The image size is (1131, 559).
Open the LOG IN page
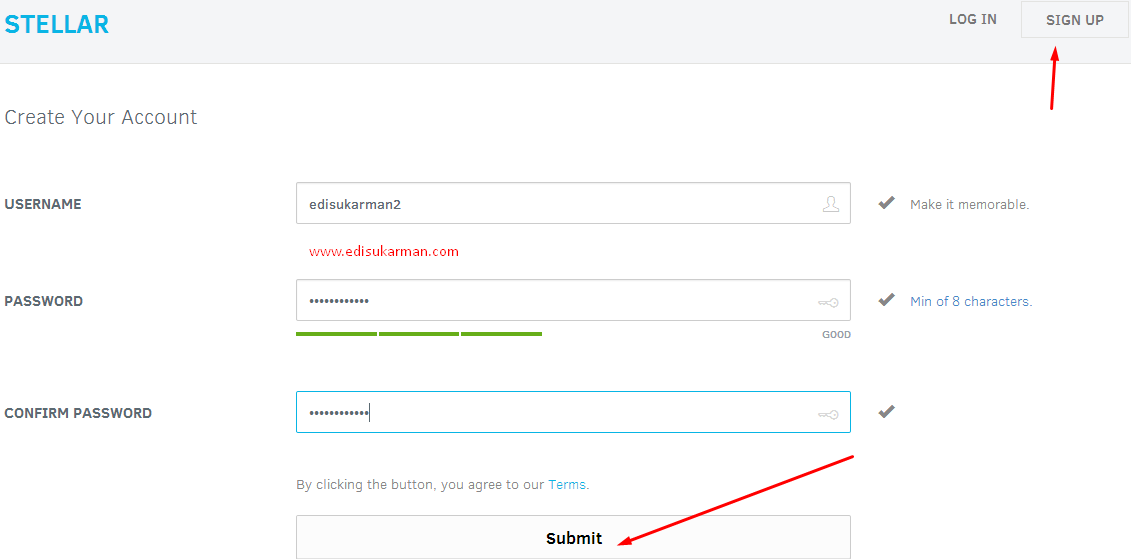click(972, 19)
